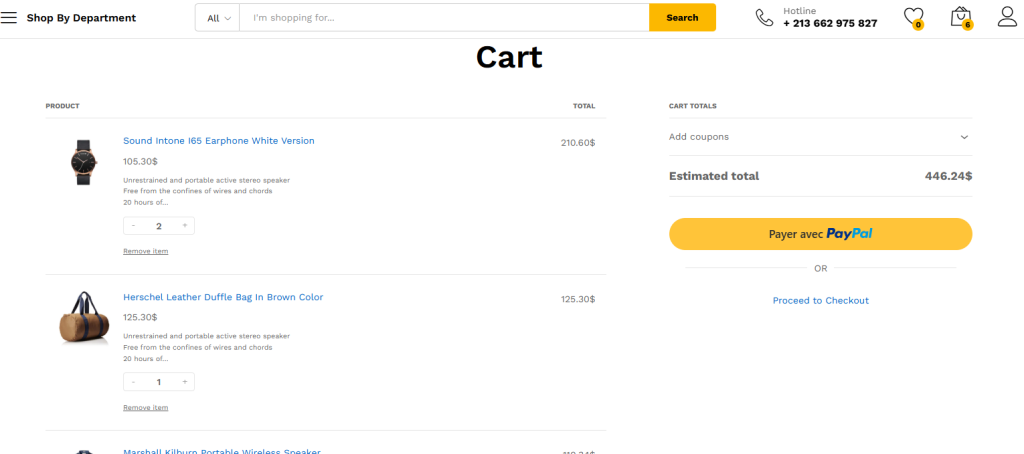Open Shop By Department menu
1024x454 pixels.
81,18
